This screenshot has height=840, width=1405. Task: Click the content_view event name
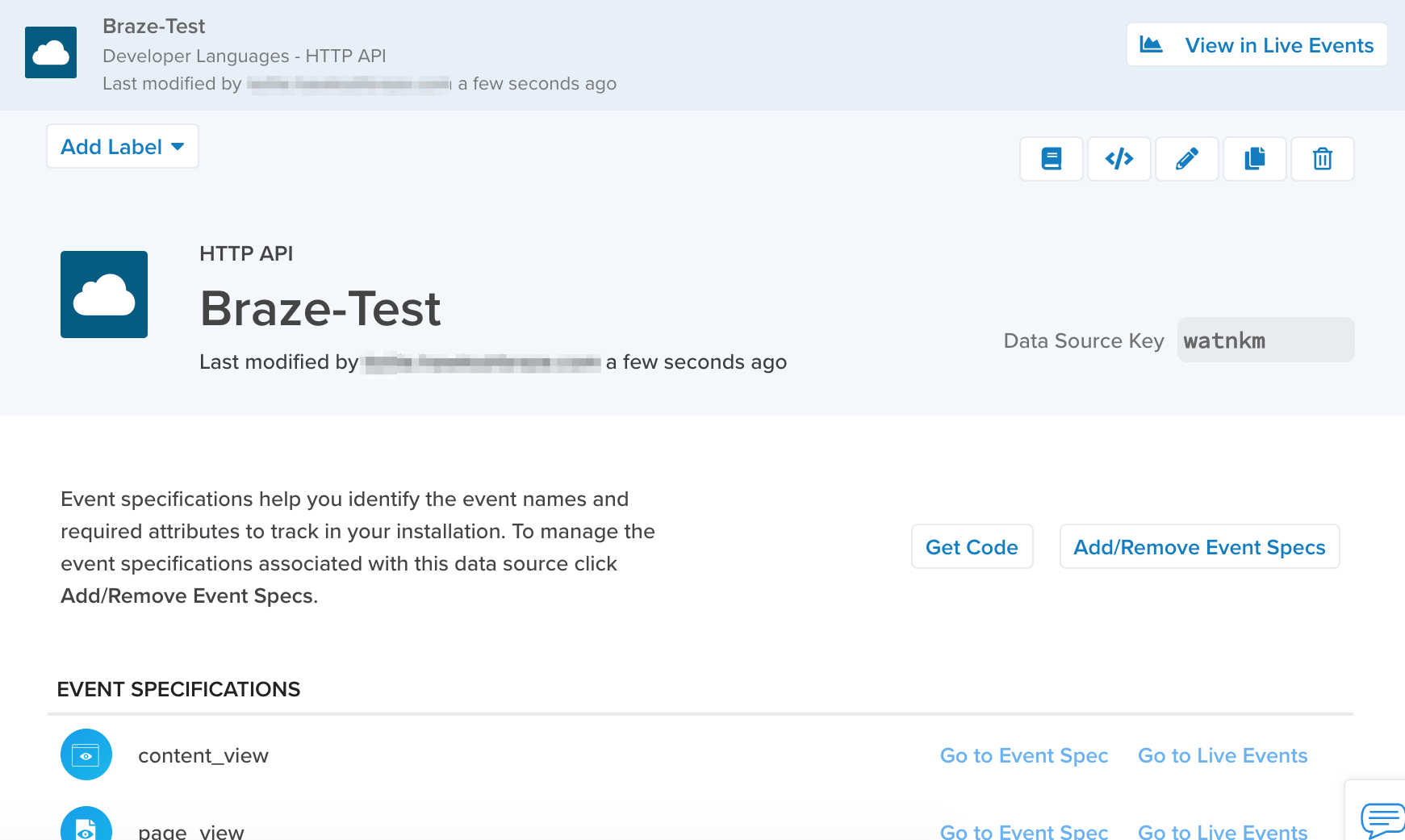click(203, 756)
